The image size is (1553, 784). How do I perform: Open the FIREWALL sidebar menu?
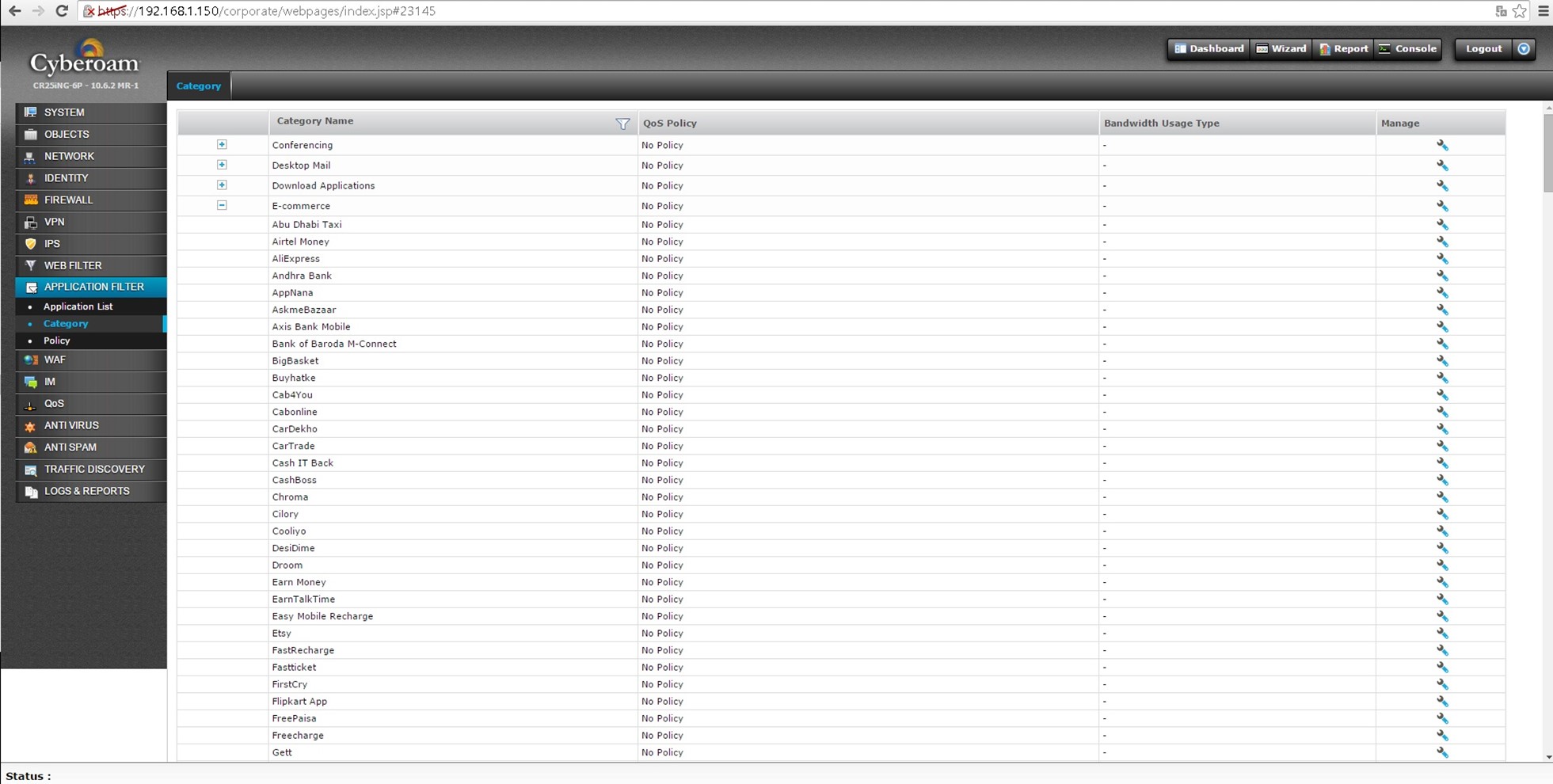[91, 200]
